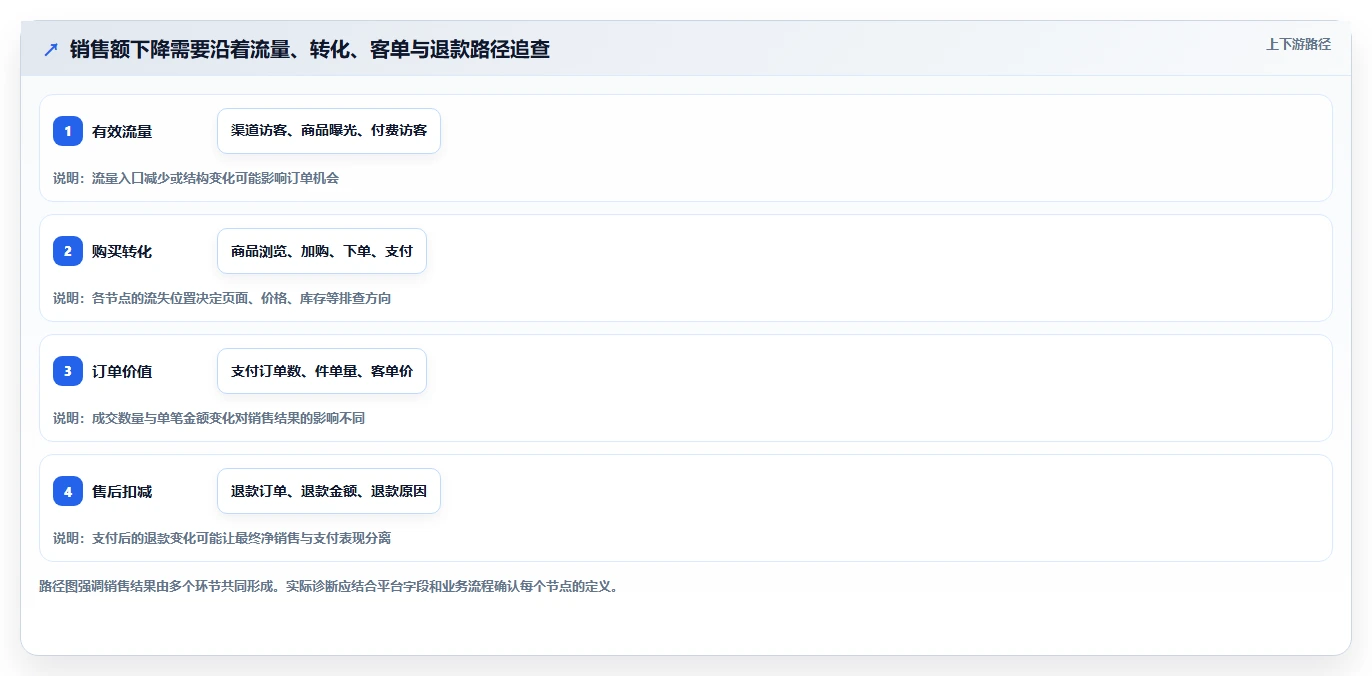Click the 上下游路径 label in the header

(1298, 44)
